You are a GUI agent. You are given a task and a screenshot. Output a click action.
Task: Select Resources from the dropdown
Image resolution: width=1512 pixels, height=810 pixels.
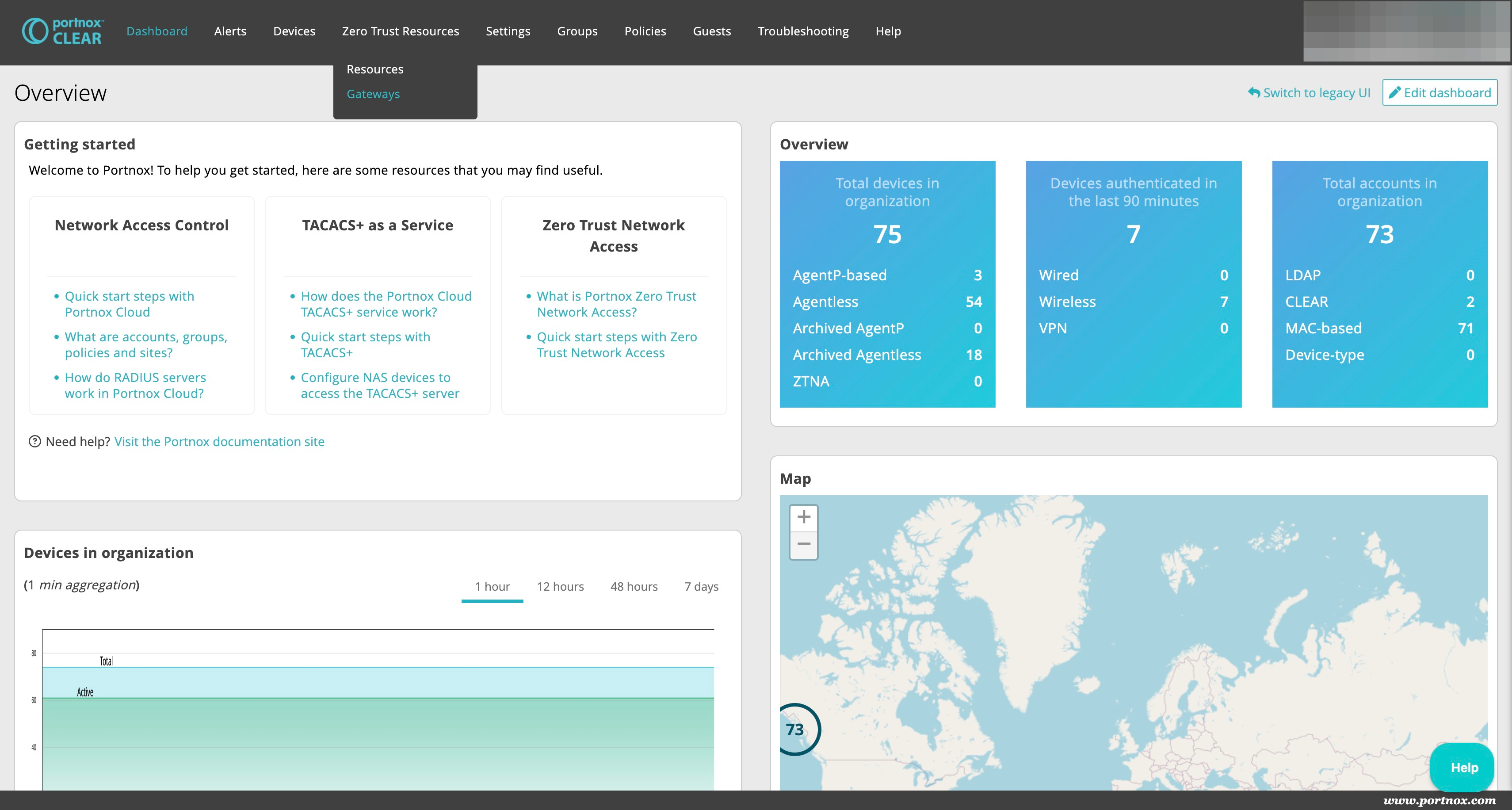tap(375, 69)
